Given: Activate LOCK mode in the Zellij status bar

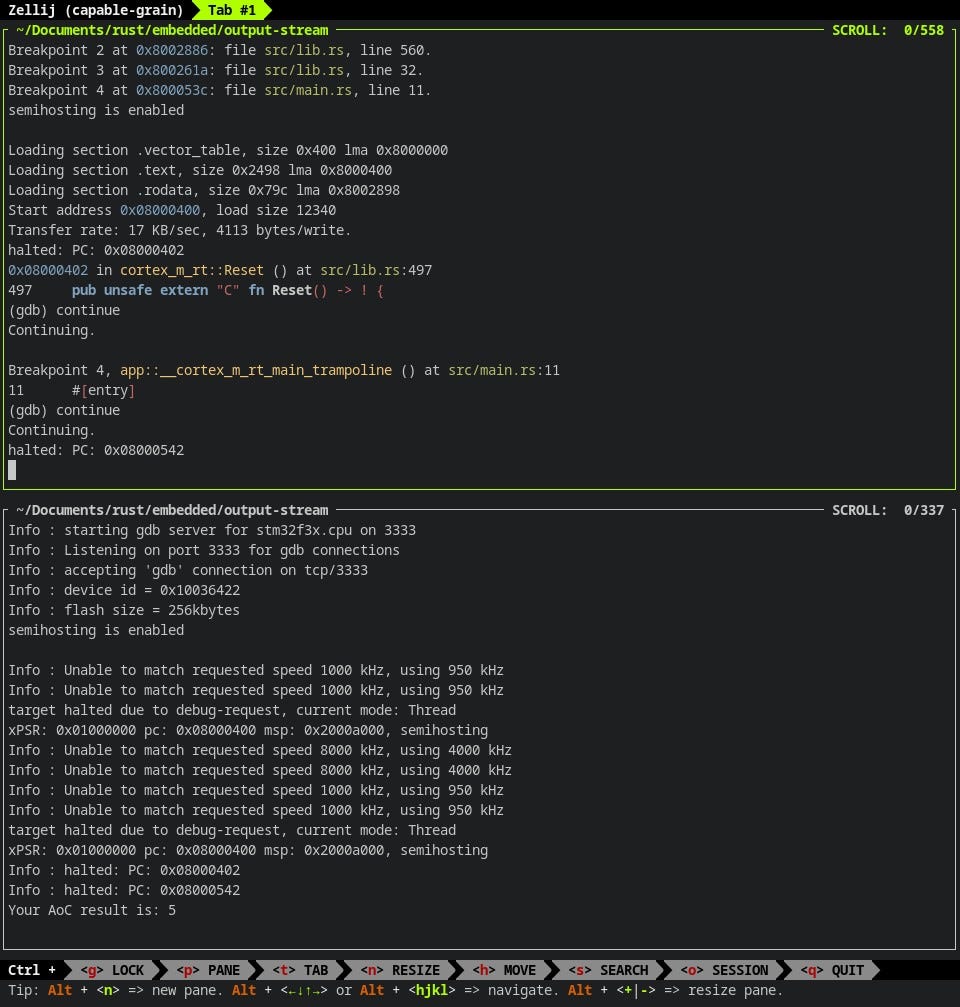Looking at the screenshot, I should pos(113,970).
